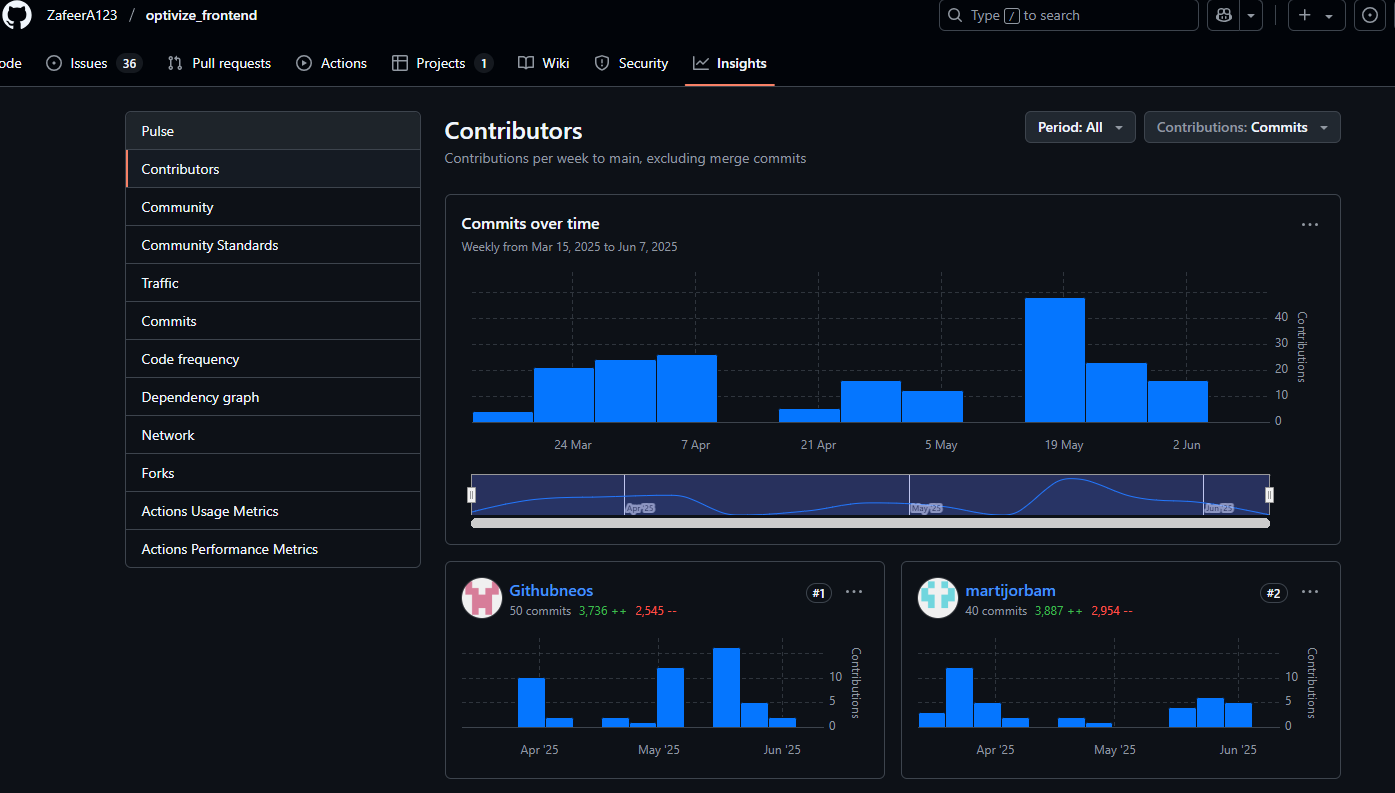This screenshot has width=1395, height=793.
Task: Click the Projects count badge 1
Action: pyautogui.click(x=484, y=63)
